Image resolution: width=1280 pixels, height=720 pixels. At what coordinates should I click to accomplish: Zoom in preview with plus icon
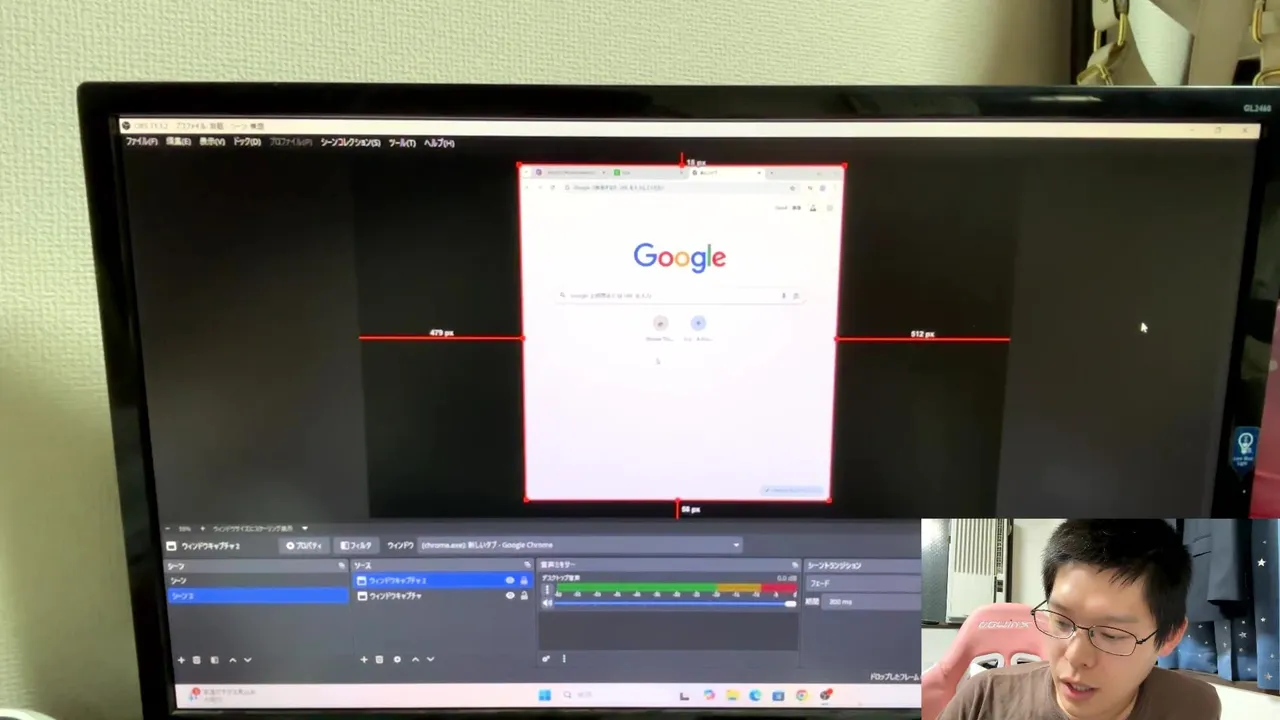pos(201,528)
